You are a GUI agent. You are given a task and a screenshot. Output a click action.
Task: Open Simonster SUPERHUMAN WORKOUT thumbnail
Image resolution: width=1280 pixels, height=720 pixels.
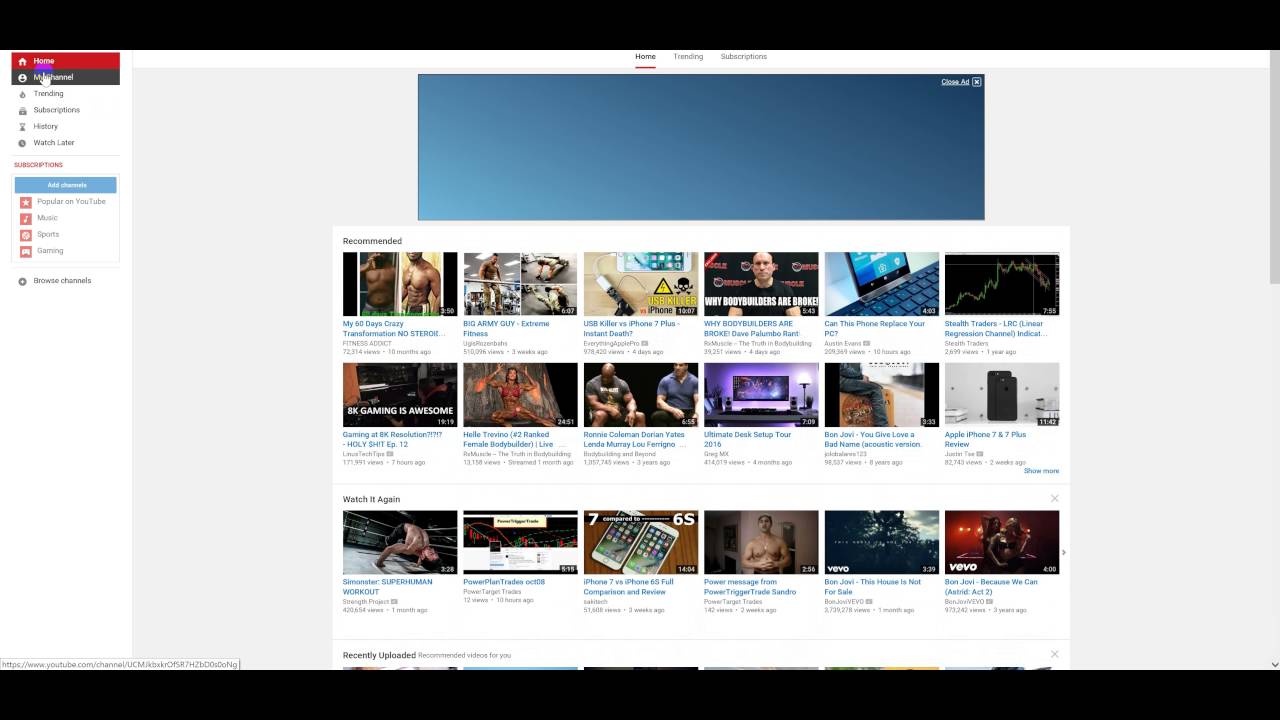click(x=400, y=543)
